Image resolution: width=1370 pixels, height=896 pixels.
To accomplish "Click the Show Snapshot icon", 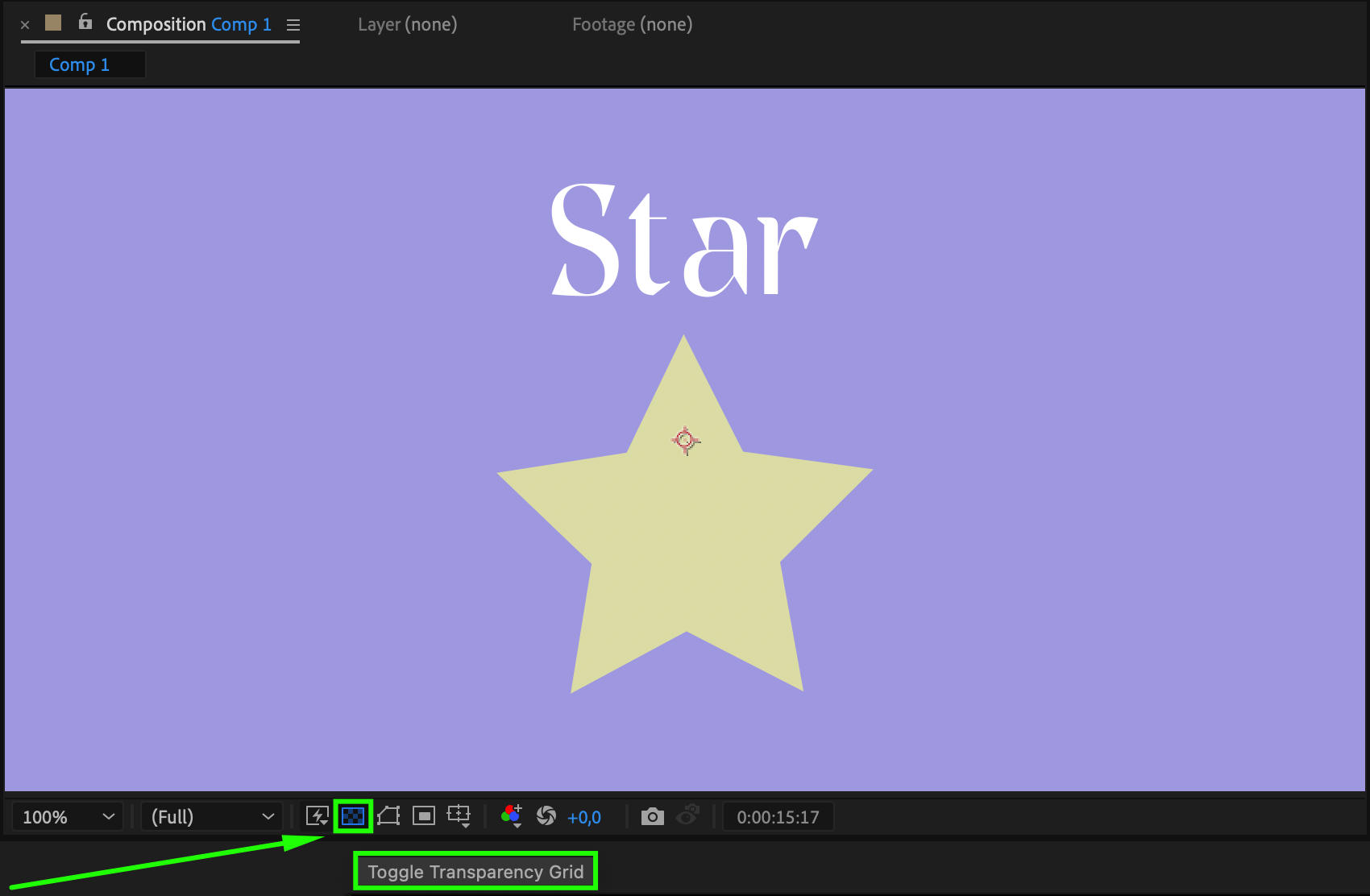I will [687, 816].
